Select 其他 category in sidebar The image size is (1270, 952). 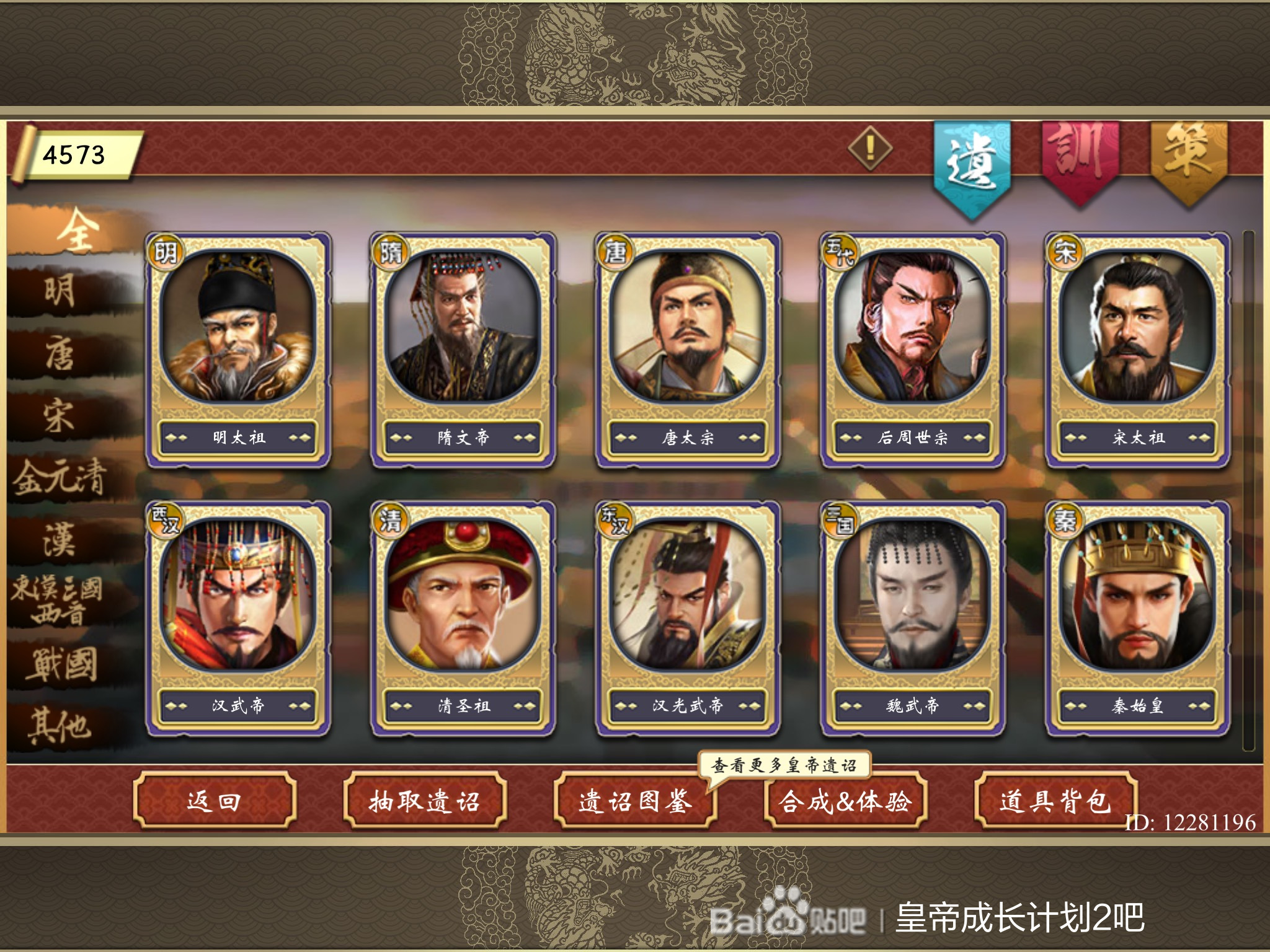coord(61,725)
